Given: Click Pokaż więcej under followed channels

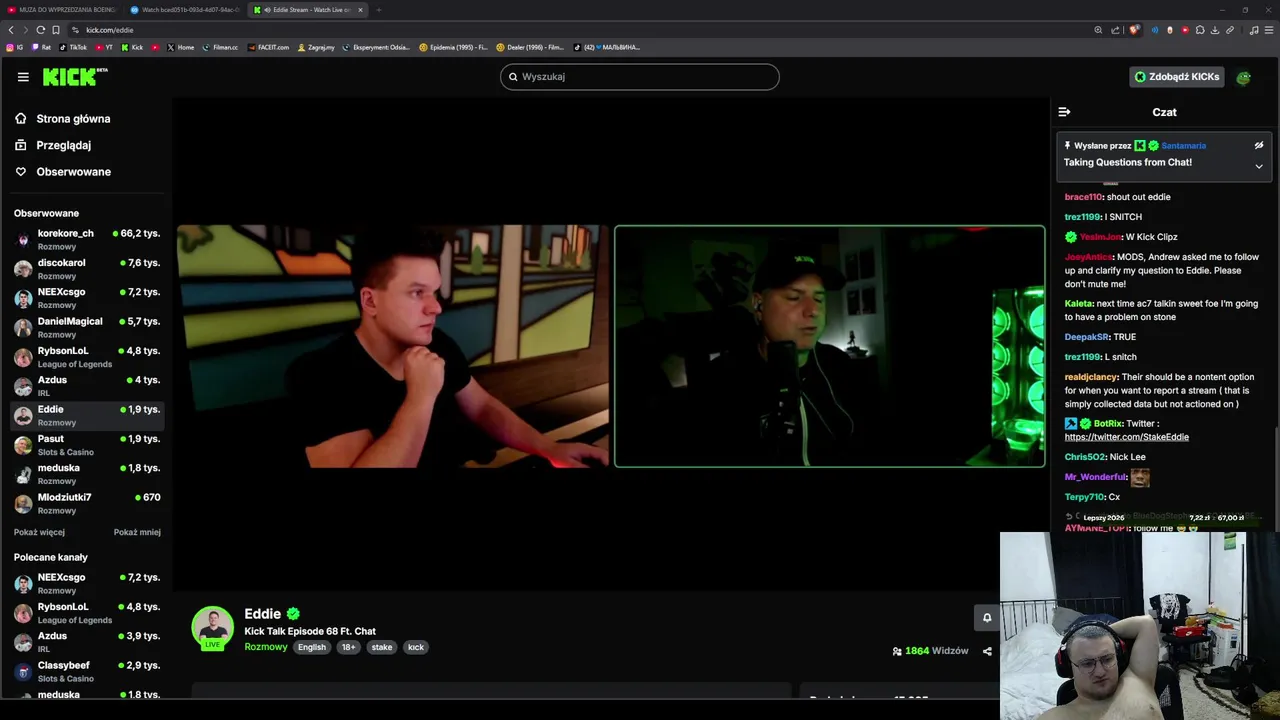Looking at the screenshot, I should (39, 532).
